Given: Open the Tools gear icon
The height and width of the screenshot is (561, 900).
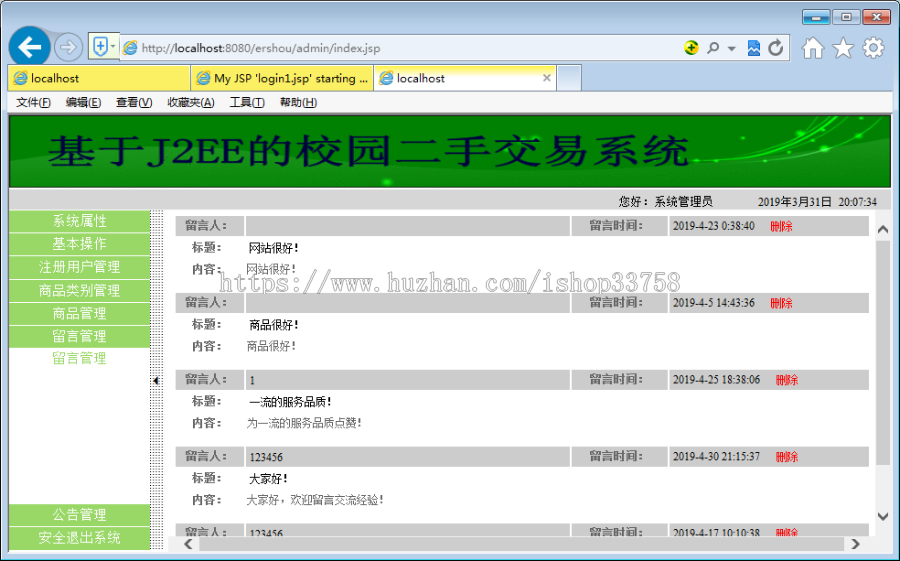Looking at the screenshot, I should pyautogui.click(x=873, y=48).
